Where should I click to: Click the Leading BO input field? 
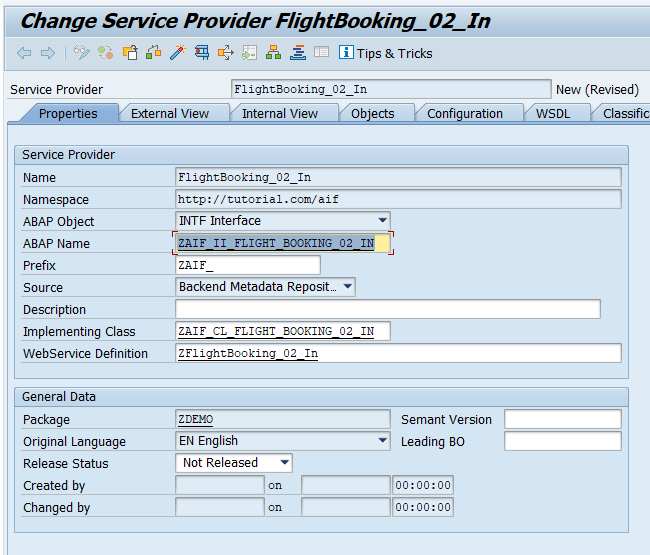tap(563, 441)
